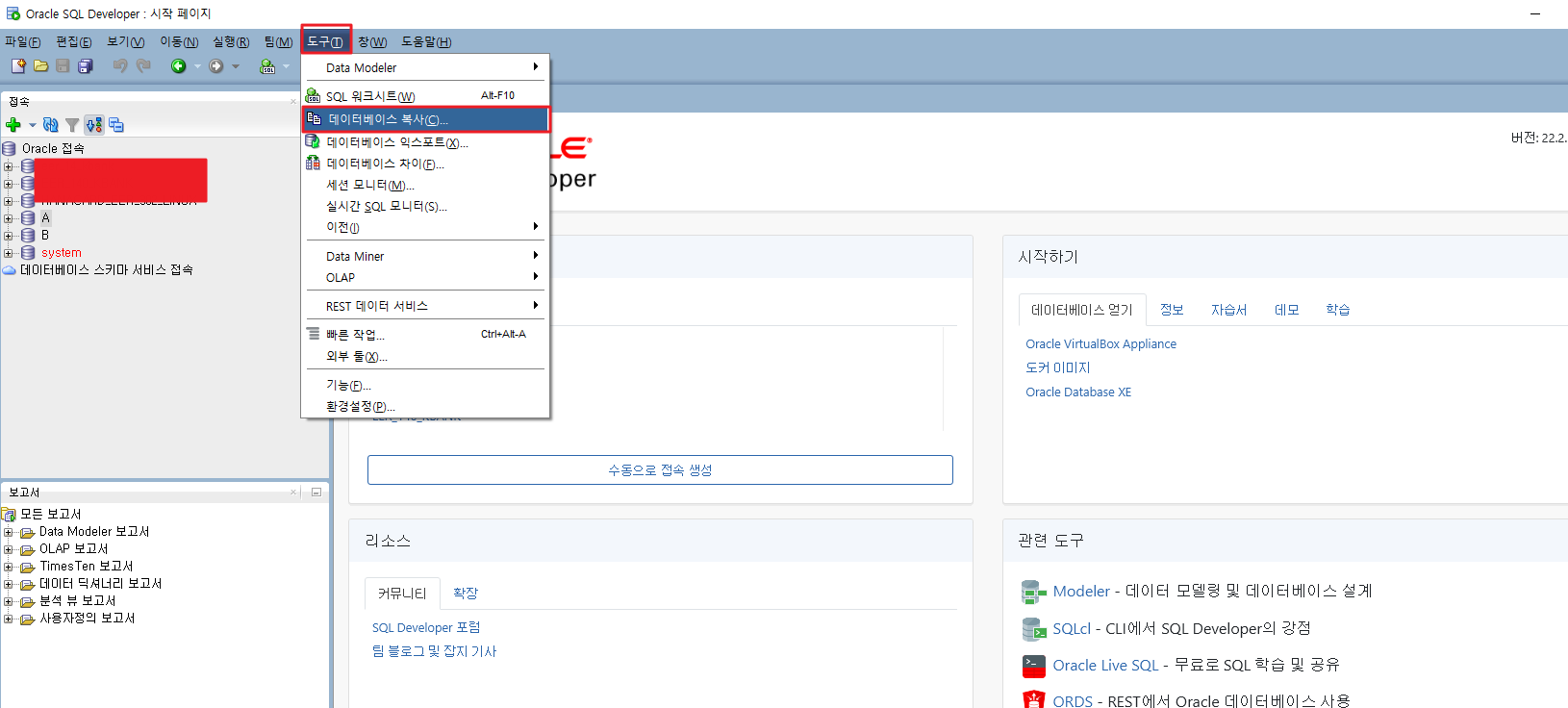This screenshot has height=708, width=1568.
Task: Open the REST 데이터 서비스 submenu
Action: (x=425, y=306)
